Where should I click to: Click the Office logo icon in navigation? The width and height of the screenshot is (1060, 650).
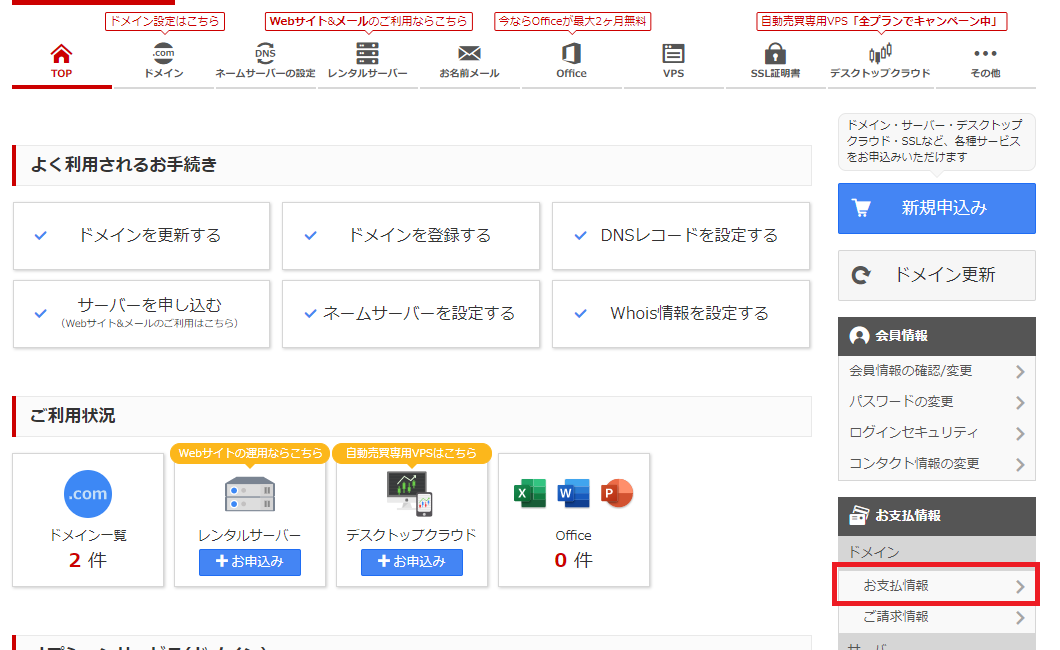coord(571,54)
